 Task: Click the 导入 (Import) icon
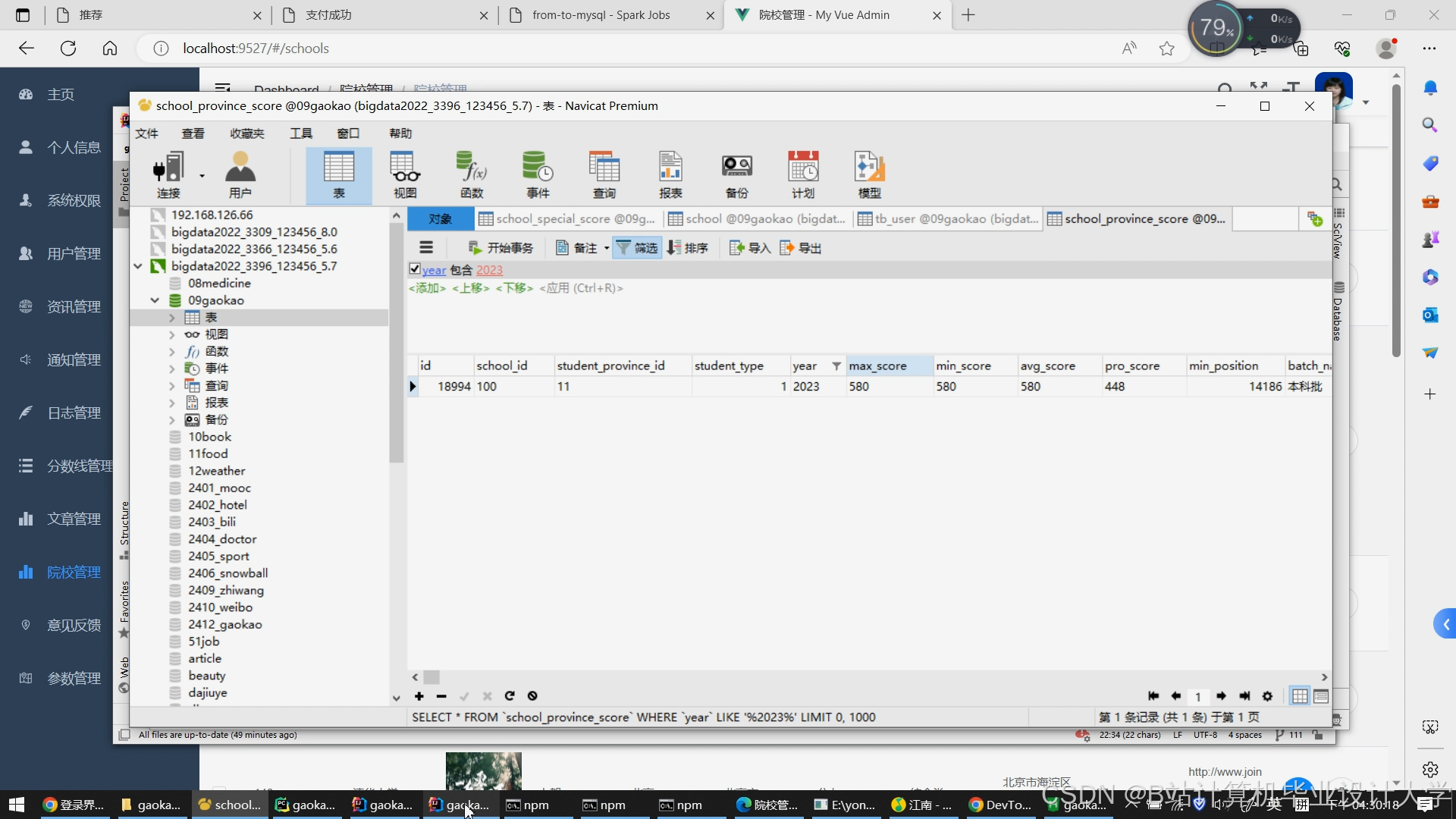[748, 247]
